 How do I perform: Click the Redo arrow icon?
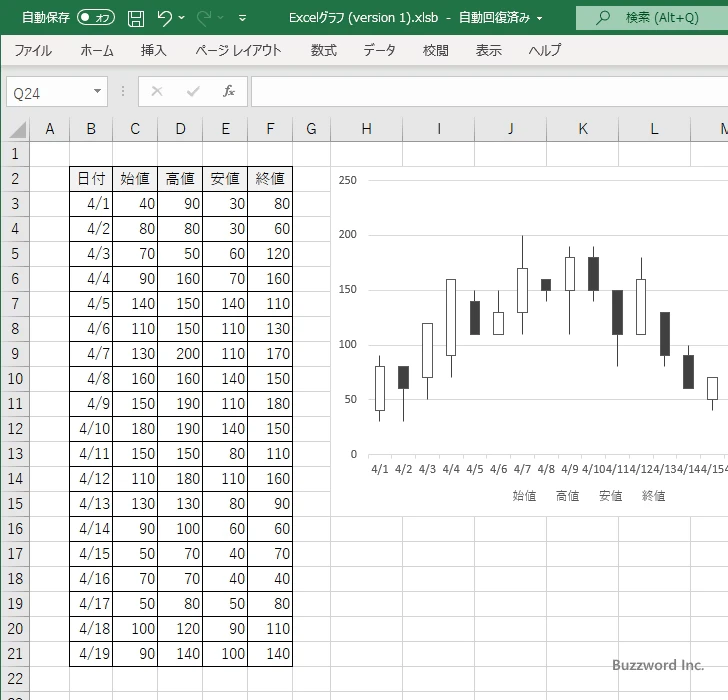tap(204, 18)
